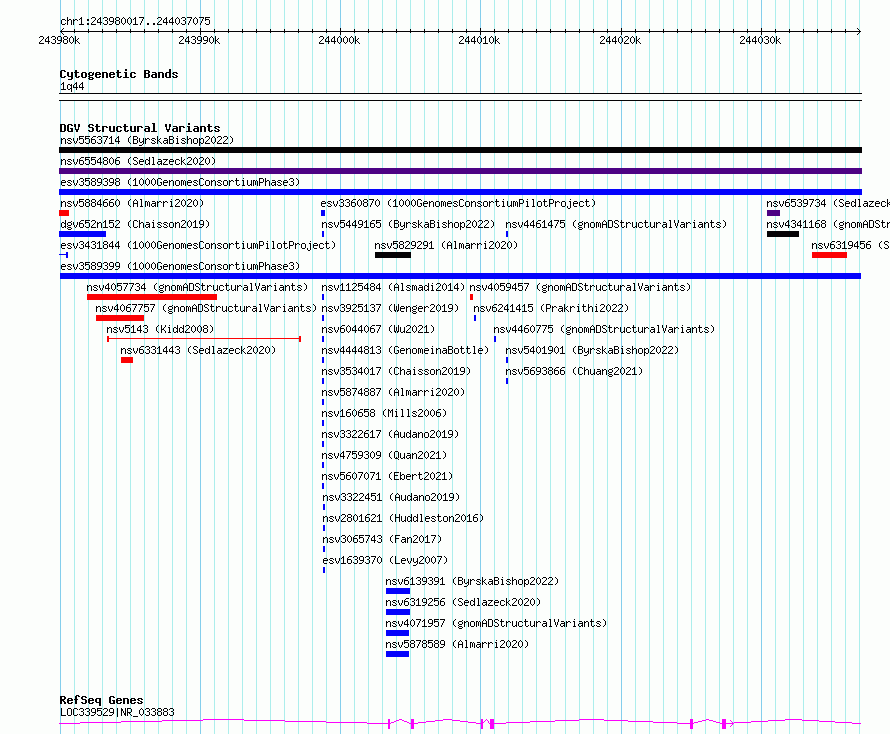Click the black nsv4341168 variant bar
This screenshot has width=890, height=734.
point(783,234)
